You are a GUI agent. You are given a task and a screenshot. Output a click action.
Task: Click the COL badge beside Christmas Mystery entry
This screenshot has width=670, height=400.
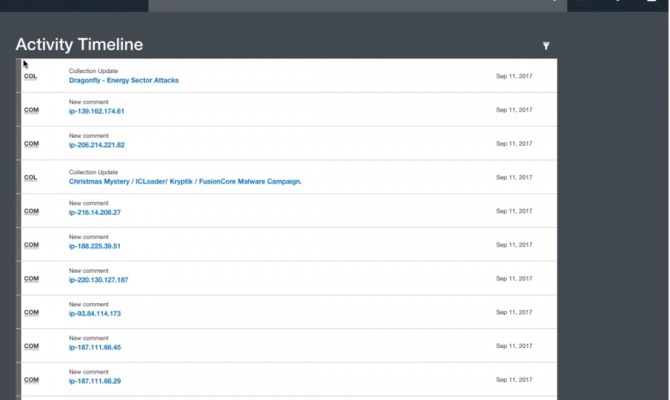tap(30, 177)
